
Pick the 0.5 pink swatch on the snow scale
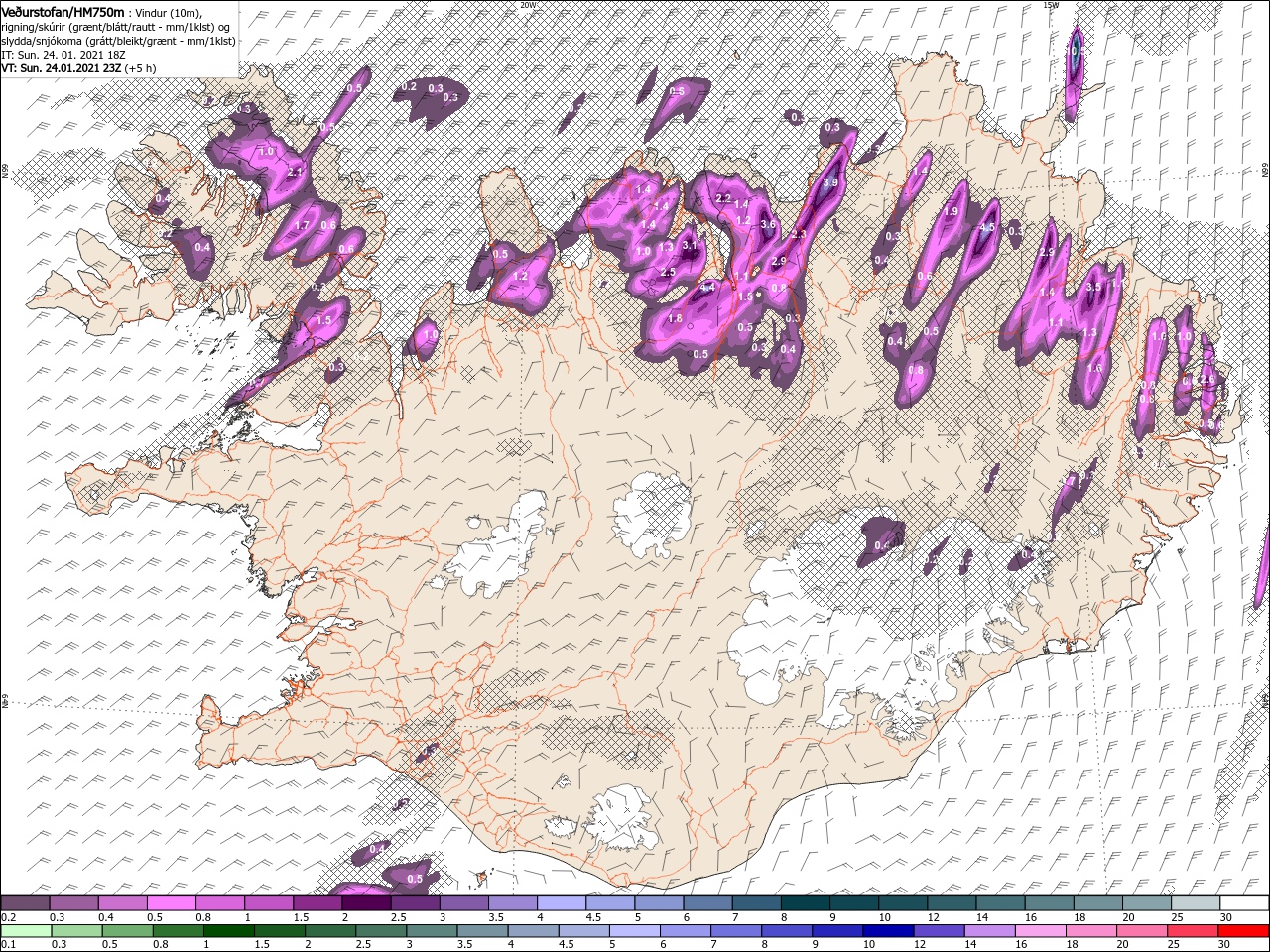point(172,903)
